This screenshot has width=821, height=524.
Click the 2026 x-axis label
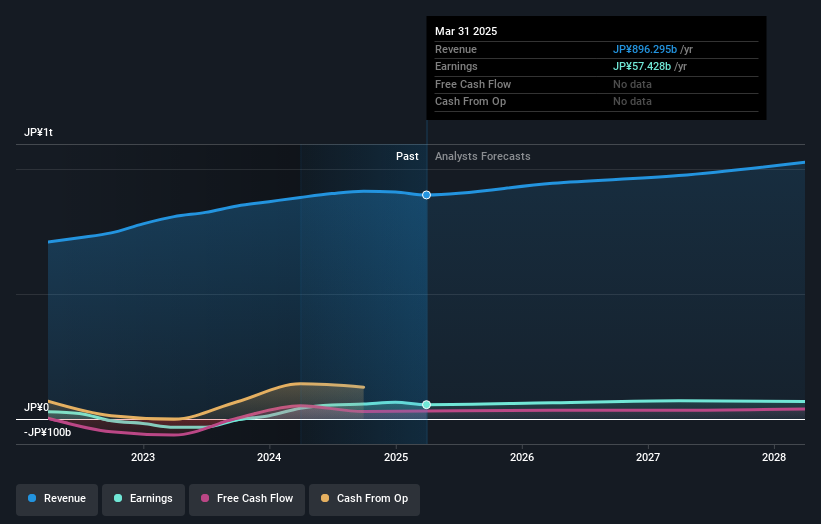[x=522, y=457]
